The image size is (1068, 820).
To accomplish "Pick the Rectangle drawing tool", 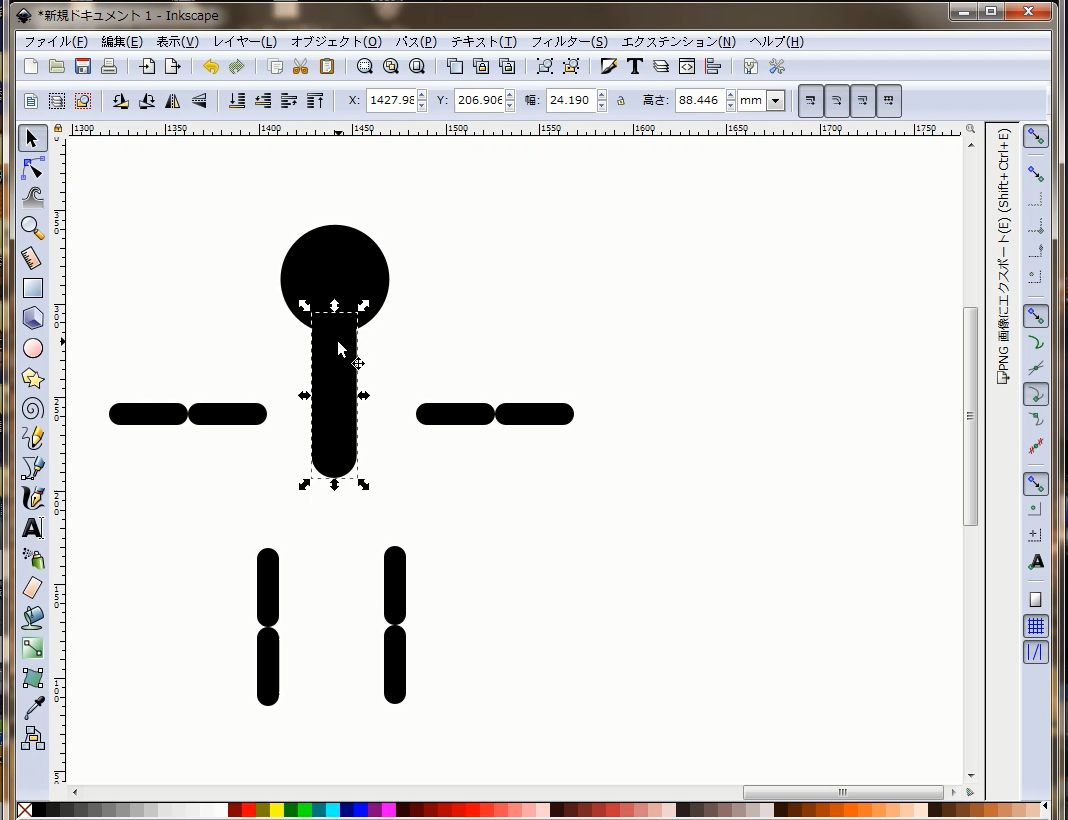I will pos(33,288).
